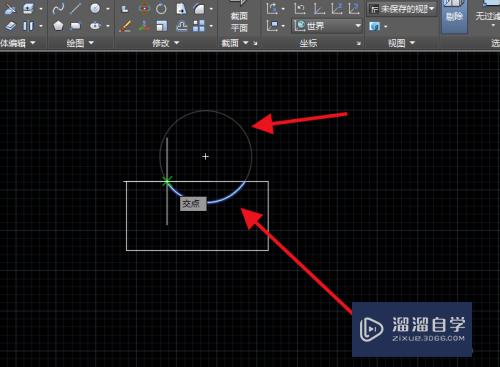Select the Spline curve drawing tool
This screenshot has height=367, width=500.
[58, 9]
